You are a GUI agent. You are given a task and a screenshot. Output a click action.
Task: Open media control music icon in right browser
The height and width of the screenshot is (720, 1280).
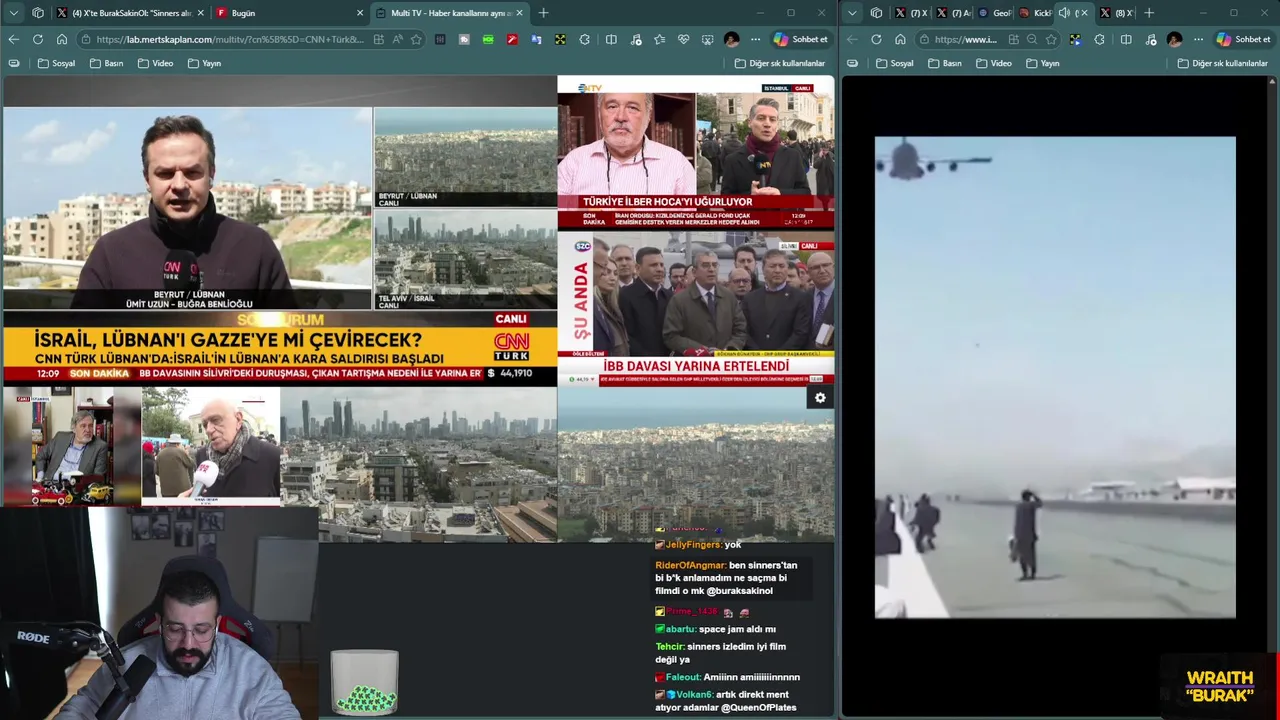(x=1151, y=39)
